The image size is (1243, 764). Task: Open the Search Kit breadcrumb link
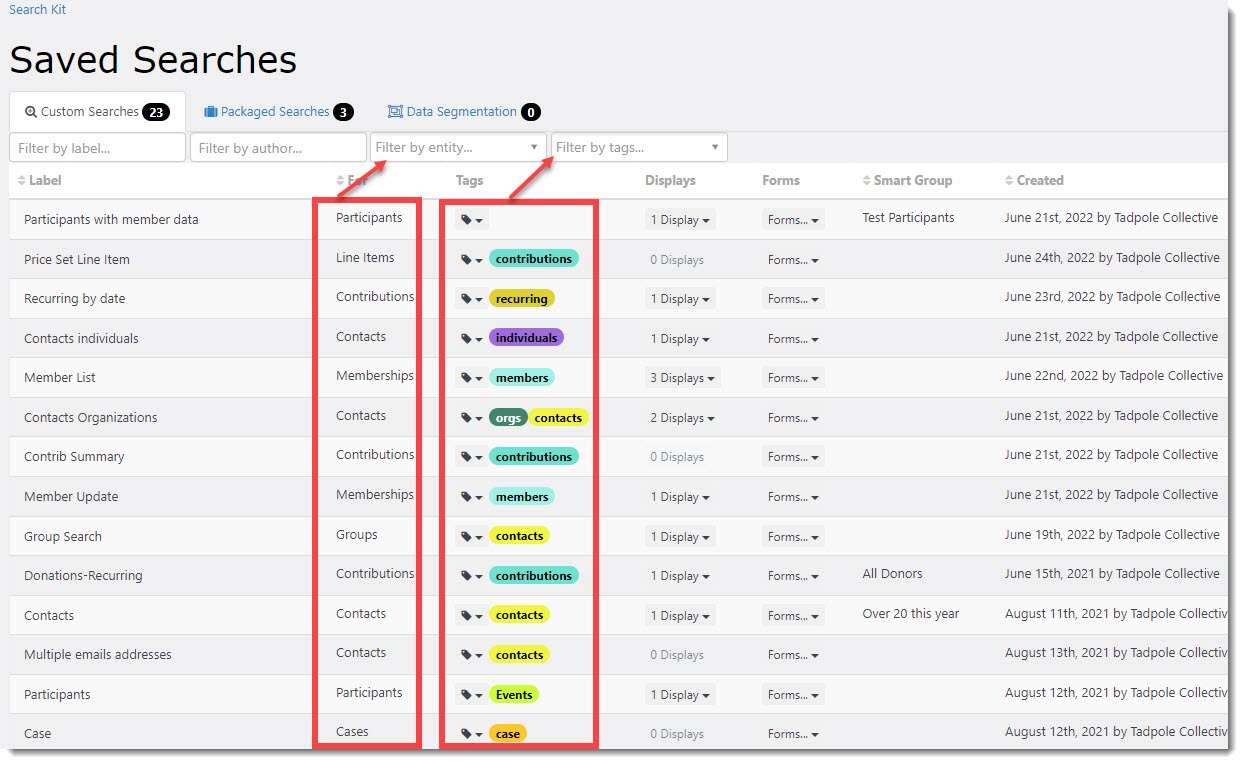pyautogui.click(x=37, y=9)
